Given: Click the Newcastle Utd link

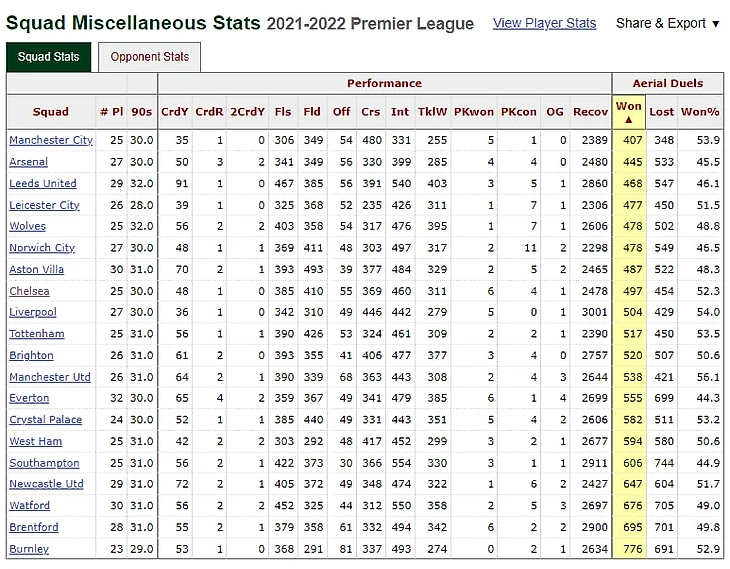Looking at the screenshot, I should (46, 484).
